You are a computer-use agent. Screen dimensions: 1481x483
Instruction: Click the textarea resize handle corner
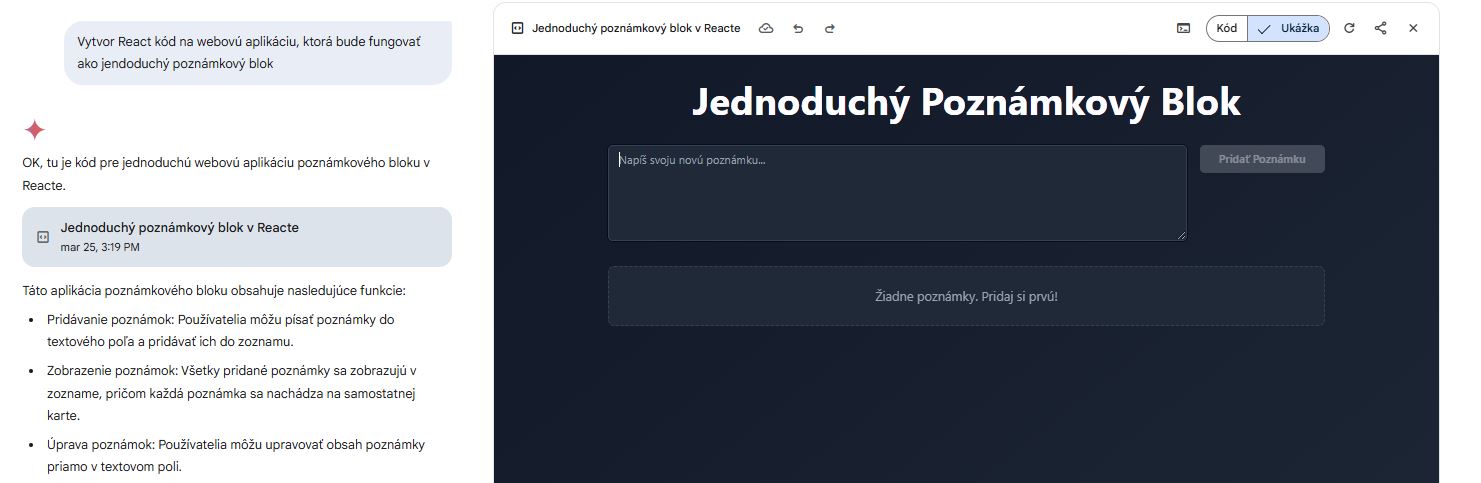pos(1181,235)
